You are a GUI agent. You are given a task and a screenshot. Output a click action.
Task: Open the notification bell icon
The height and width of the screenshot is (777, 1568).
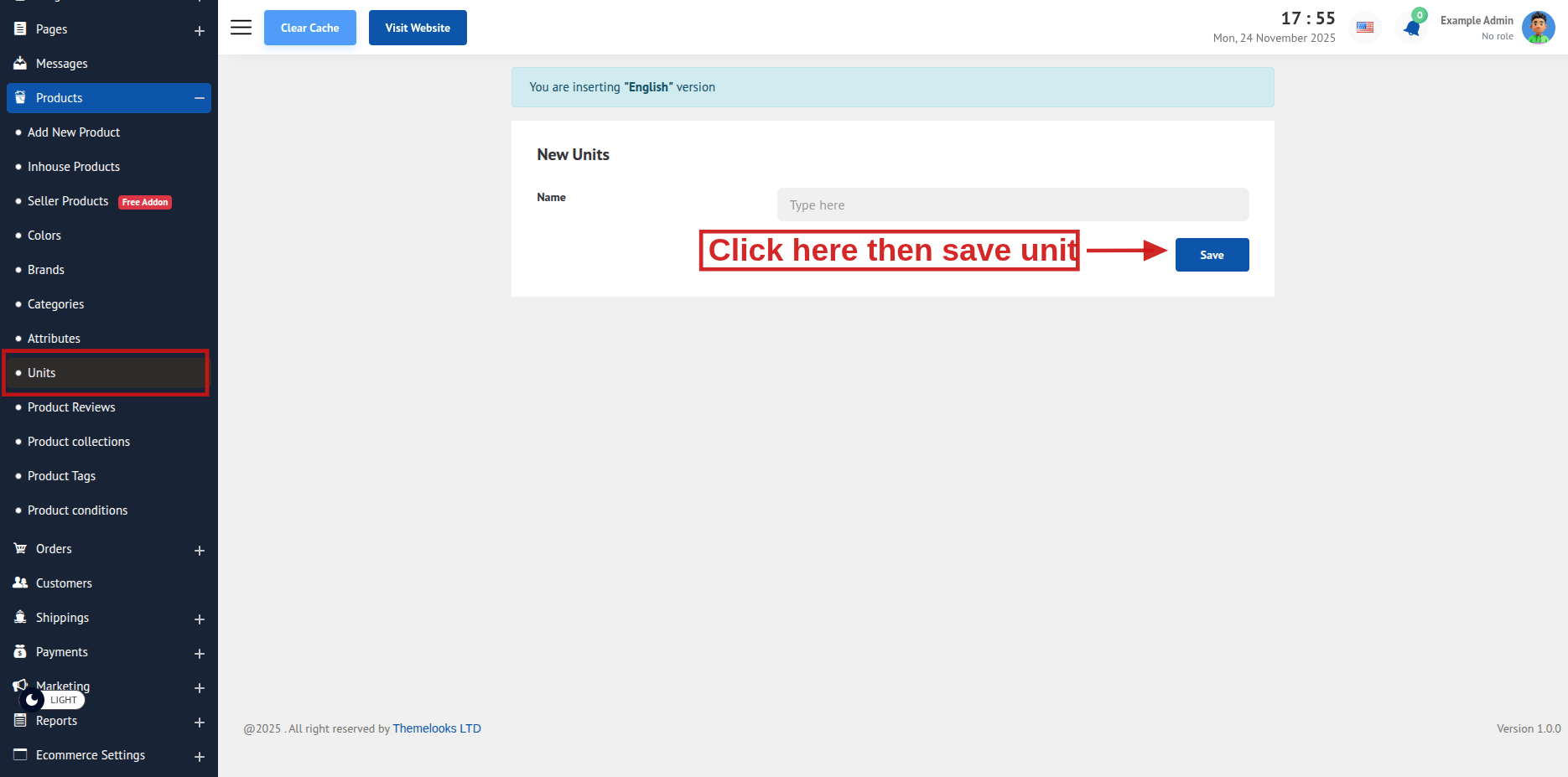pos(1412,28)
